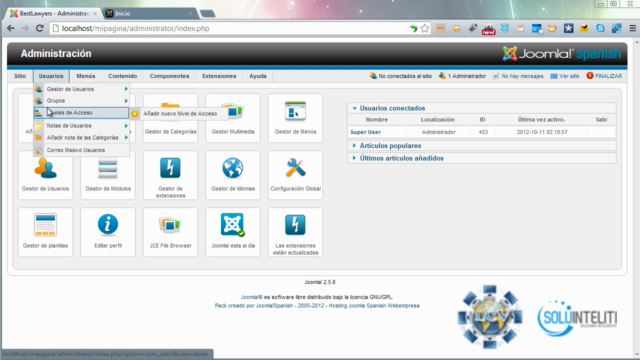The height and width of the screenshot is (360, 640).
Task: Click the browser back arrow
Action: pyautogui.click(x=11, y=28)
